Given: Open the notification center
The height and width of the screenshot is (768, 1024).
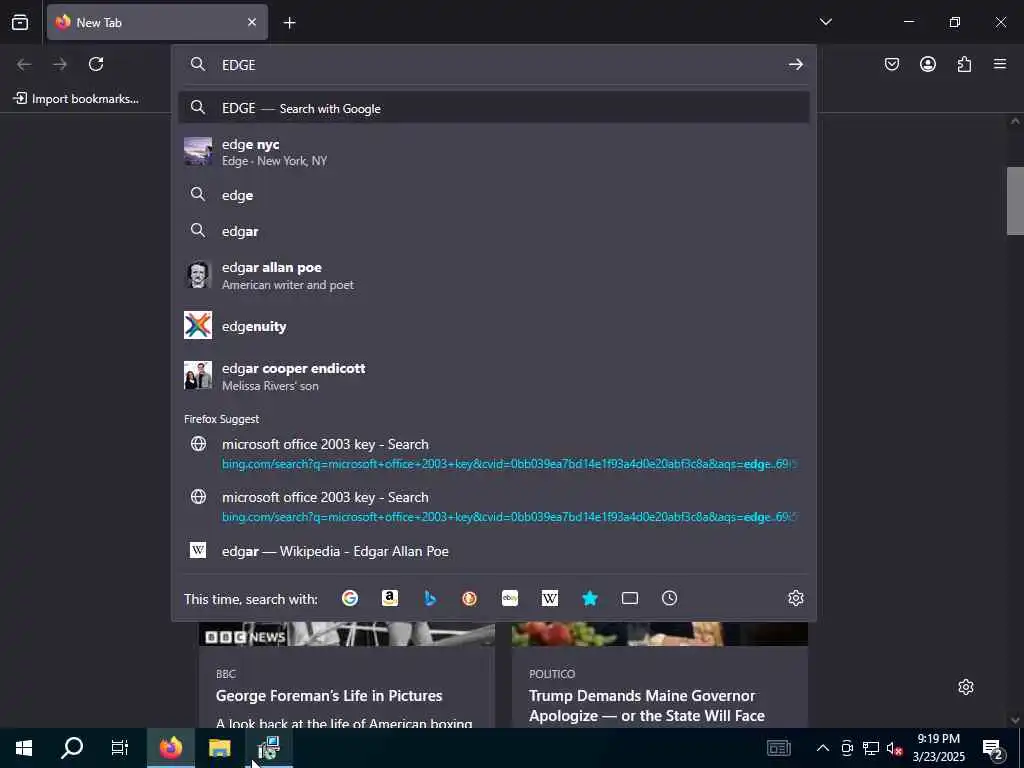Looking at the screenshot, I should click(993, 749).
